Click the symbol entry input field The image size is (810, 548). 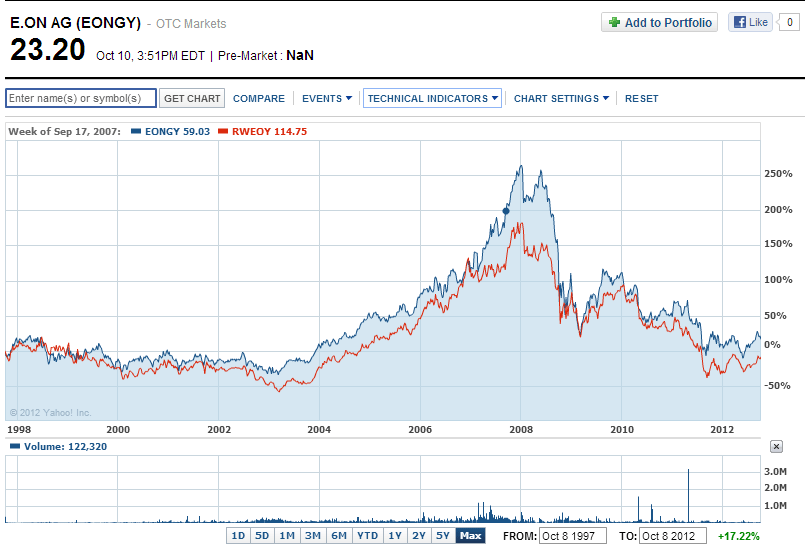click(81, 98)
